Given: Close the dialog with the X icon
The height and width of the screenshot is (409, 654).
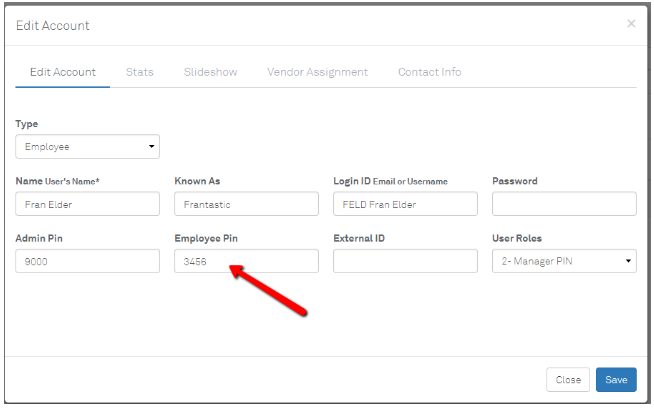Looking at the screenshot, I should click(x=631, y=24).
